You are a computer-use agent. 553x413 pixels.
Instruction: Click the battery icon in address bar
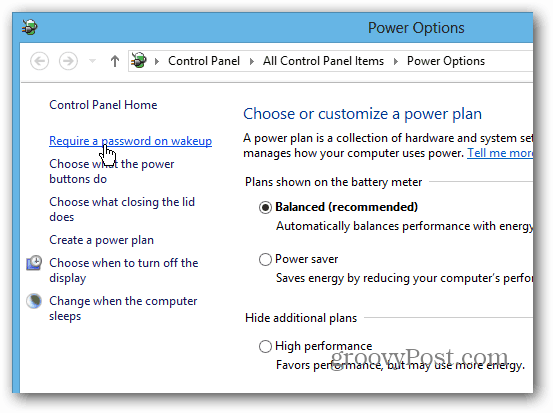tap(139, 61)
